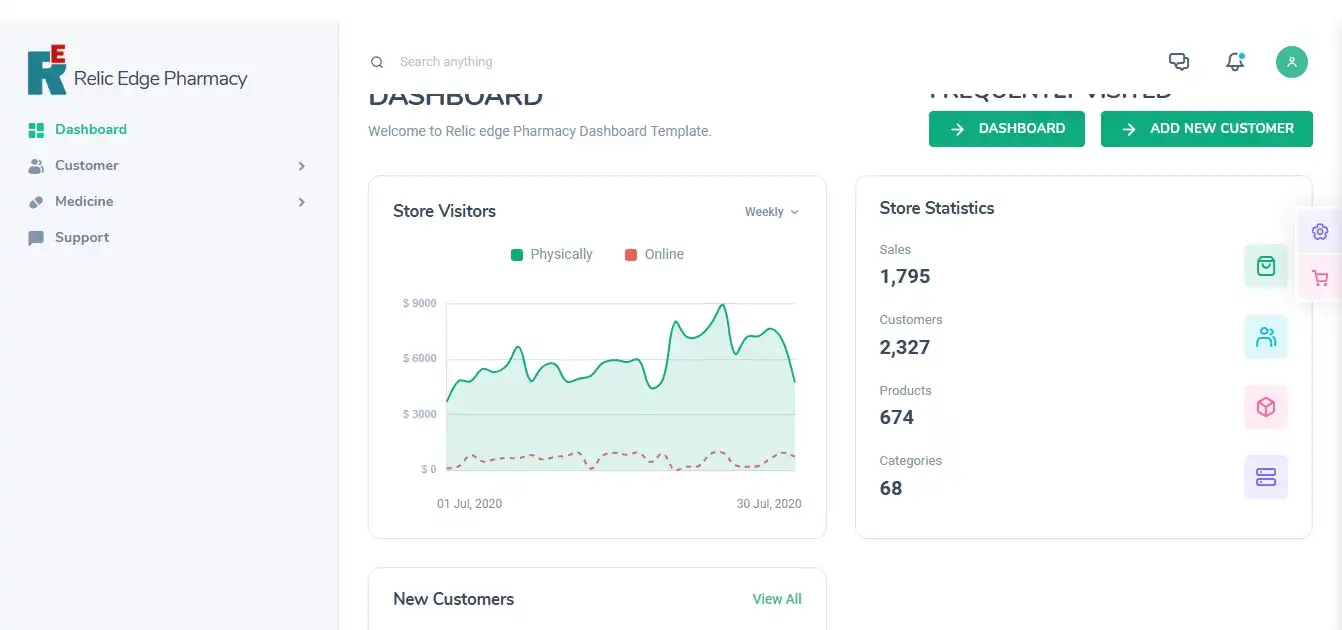Click the Products cube icon
This screenshot has height=630, width=1342.
[x=1266, y=407]
